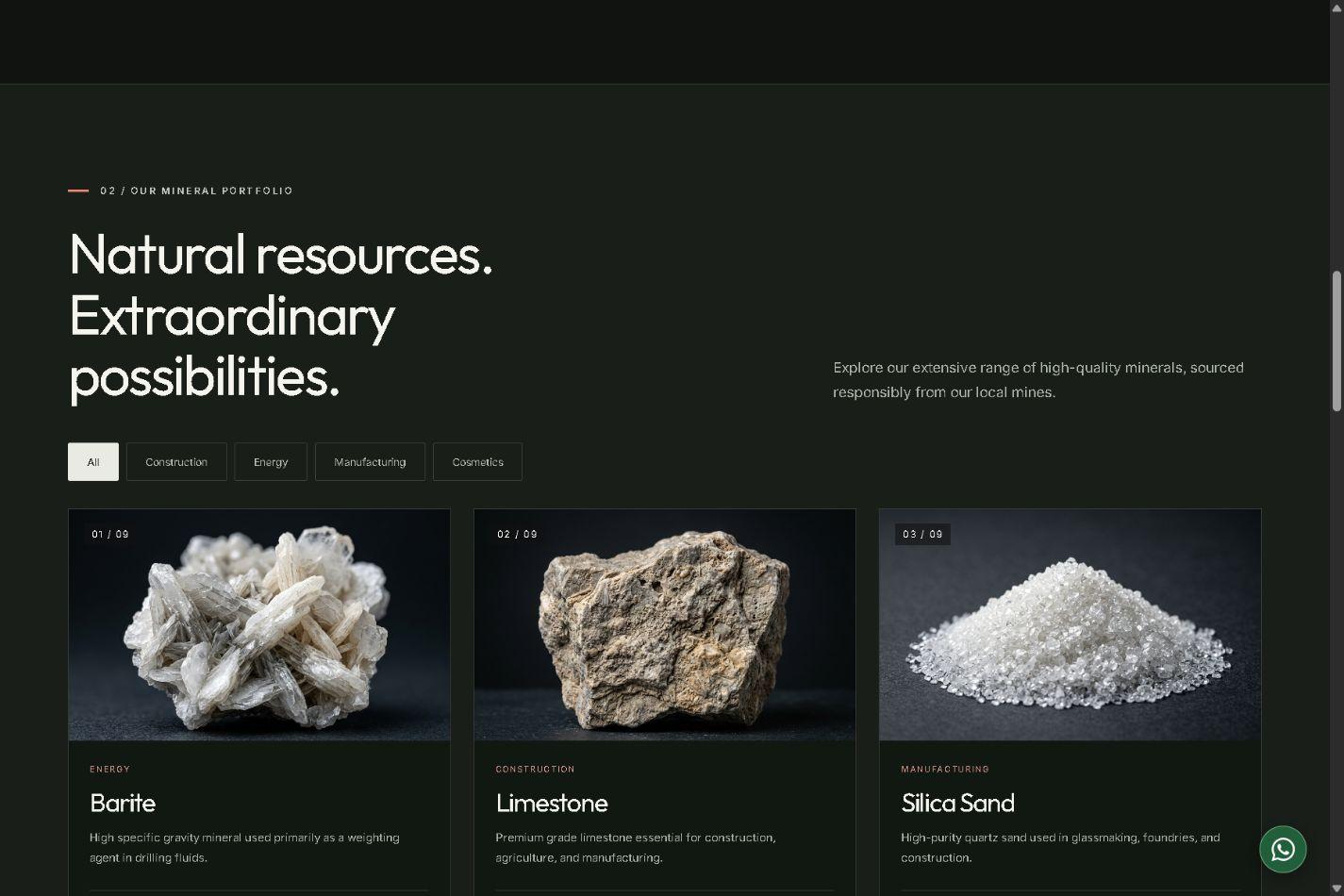Click the Explore our extensive range paragraph
Screen dimensions: 1344x896
tap(1038, 379)
